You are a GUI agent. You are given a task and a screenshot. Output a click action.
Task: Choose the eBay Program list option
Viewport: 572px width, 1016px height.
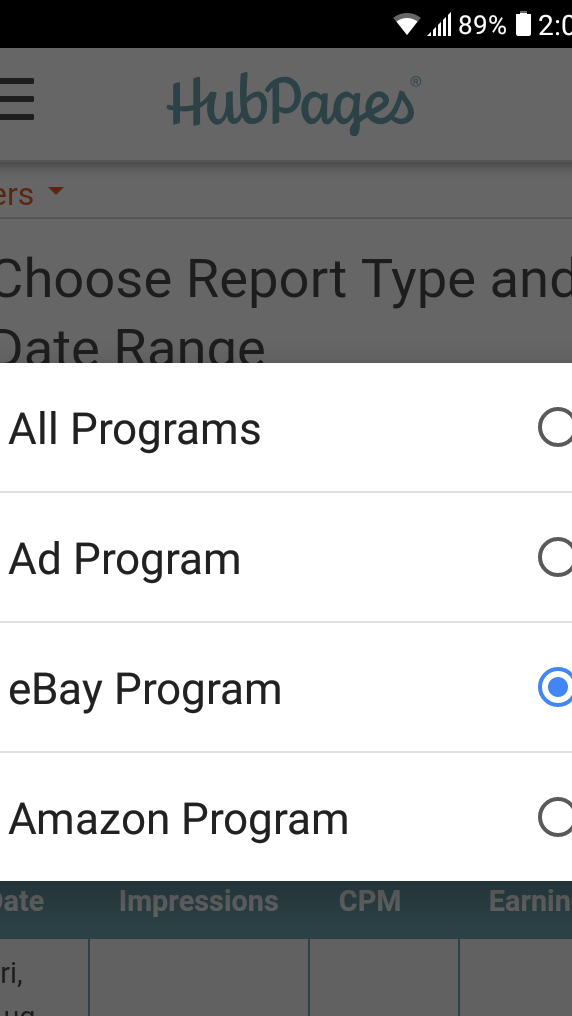(x=286, y=687)
